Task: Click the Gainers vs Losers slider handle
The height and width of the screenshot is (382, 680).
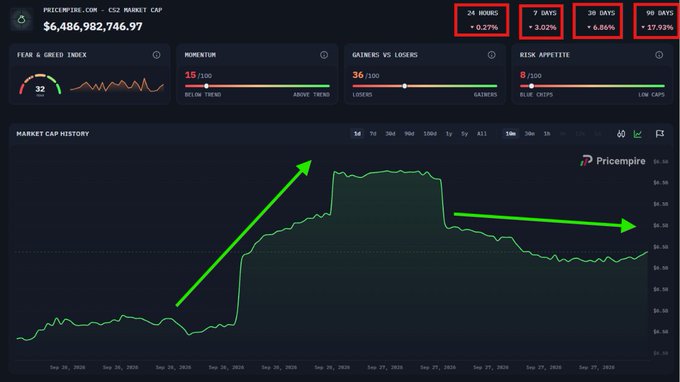Action: 405,86
